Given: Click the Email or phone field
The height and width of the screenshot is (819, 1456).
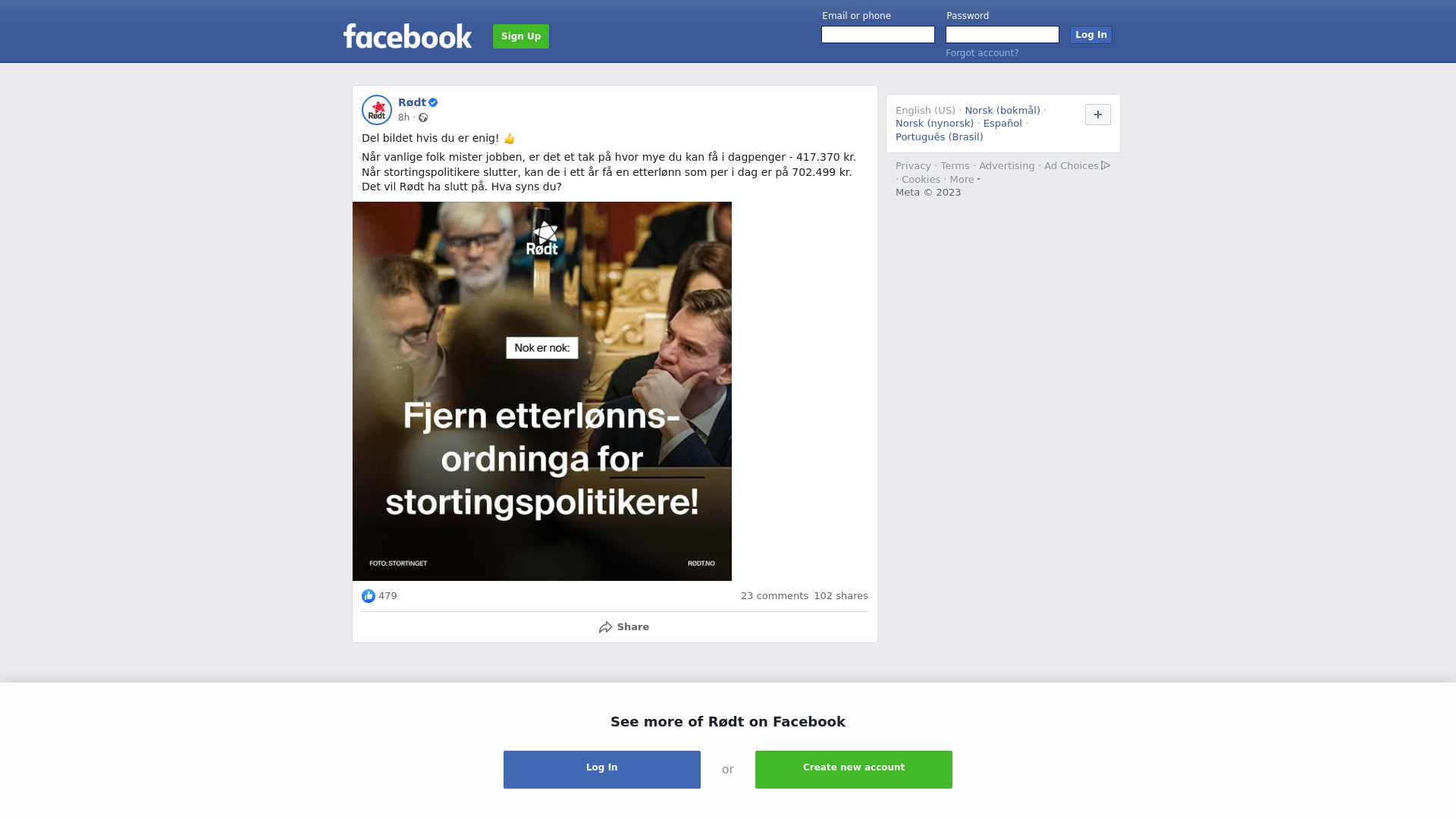Looking at the screenshot, I should pyautogui.click(x=878, y=35).
